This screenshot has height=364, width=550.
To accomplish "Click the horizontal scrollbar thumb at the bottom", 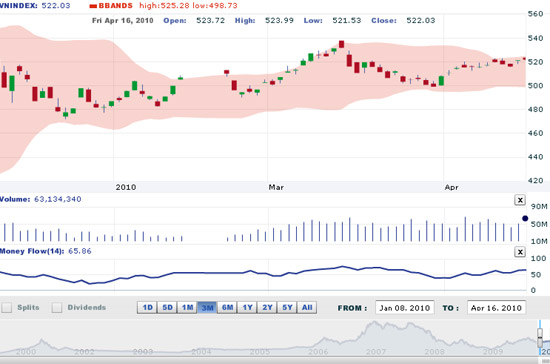I will coord(545,361).
